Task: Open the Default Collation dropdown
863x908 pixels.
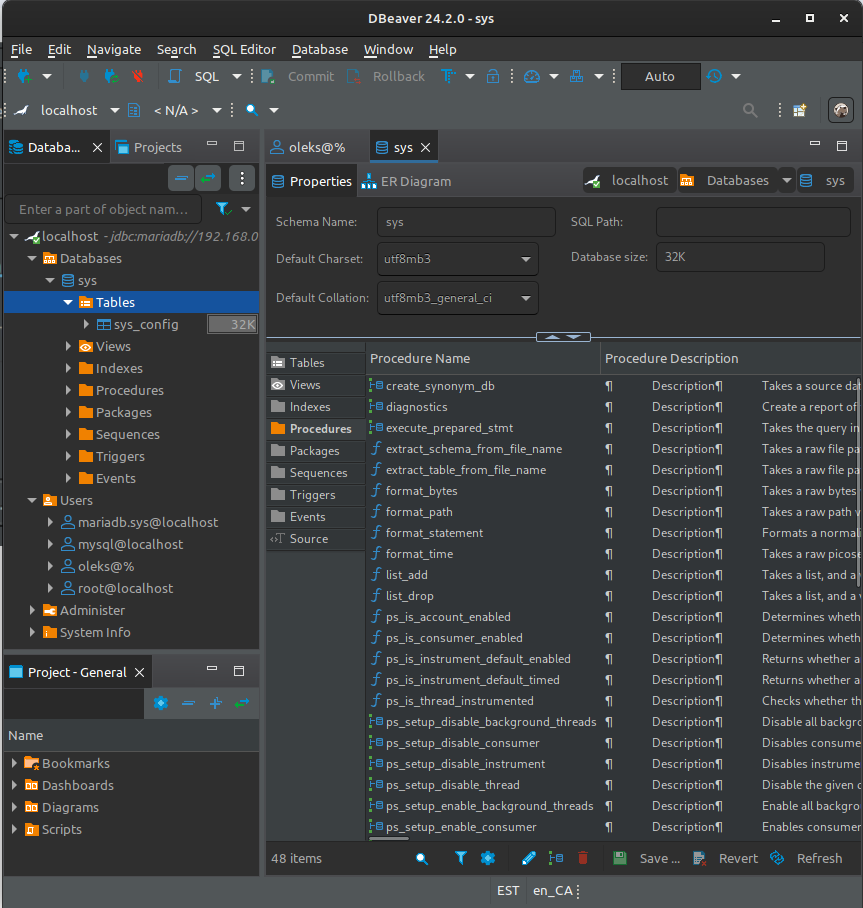Action: tap(458, 298)
